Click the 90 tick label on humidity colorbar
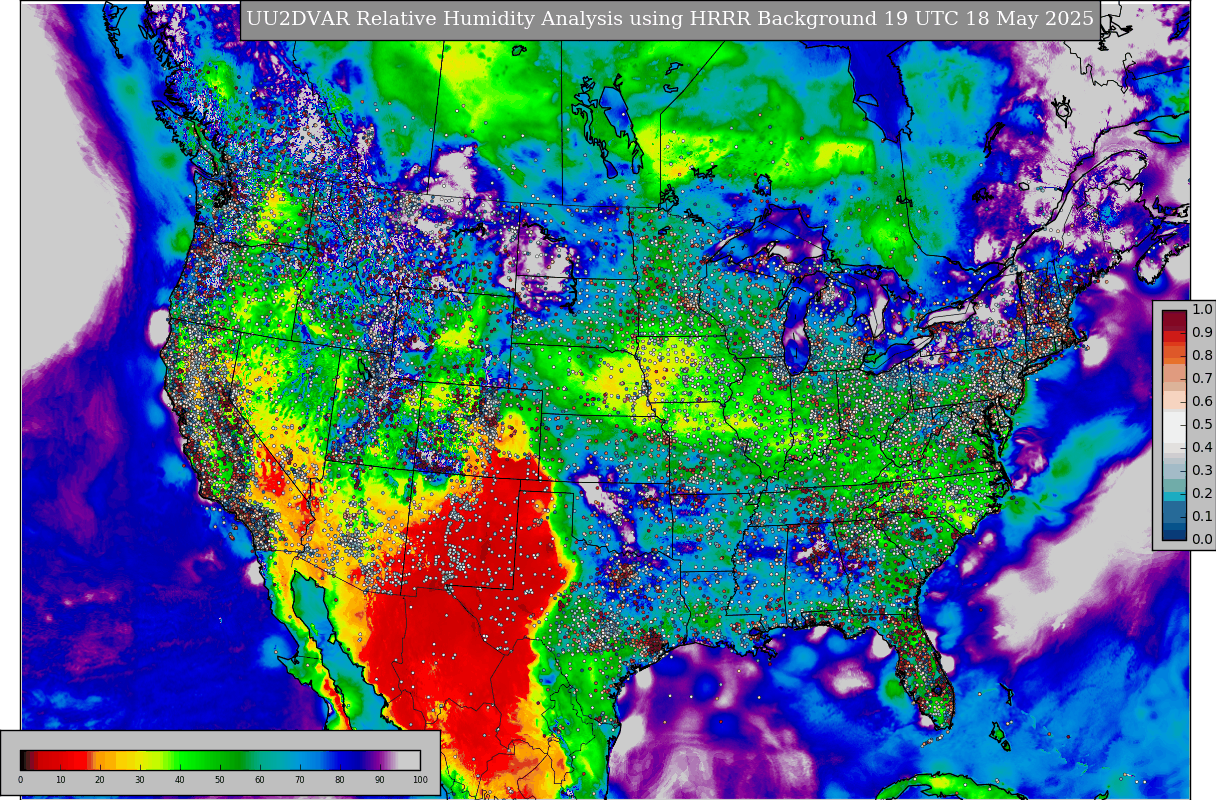Image resolution: width=1216 pixels, height=800 pixels. (x=380, y=780)
